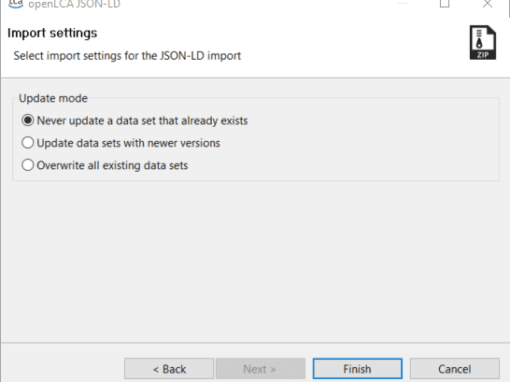
Task: Maximize the import dialog window
Action: point(445,4)
